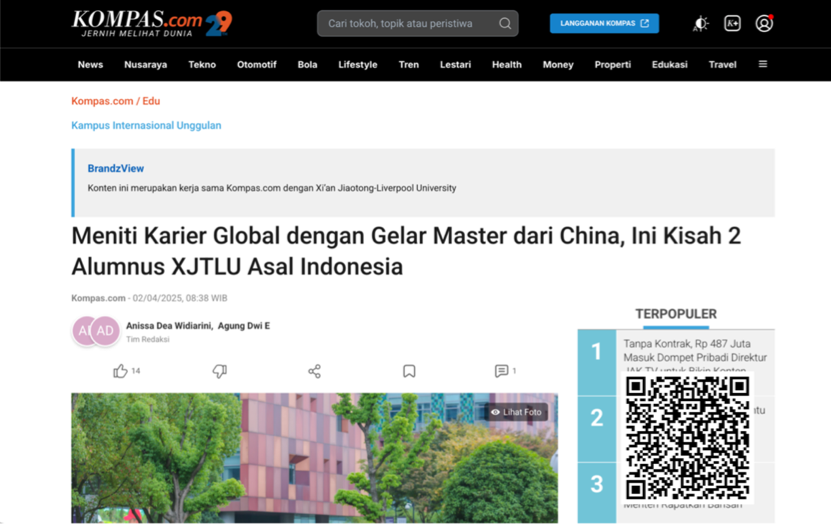The image size is (831, 527).
Task: Click the Lihat Foto button
Action: (x=516, y=412)
